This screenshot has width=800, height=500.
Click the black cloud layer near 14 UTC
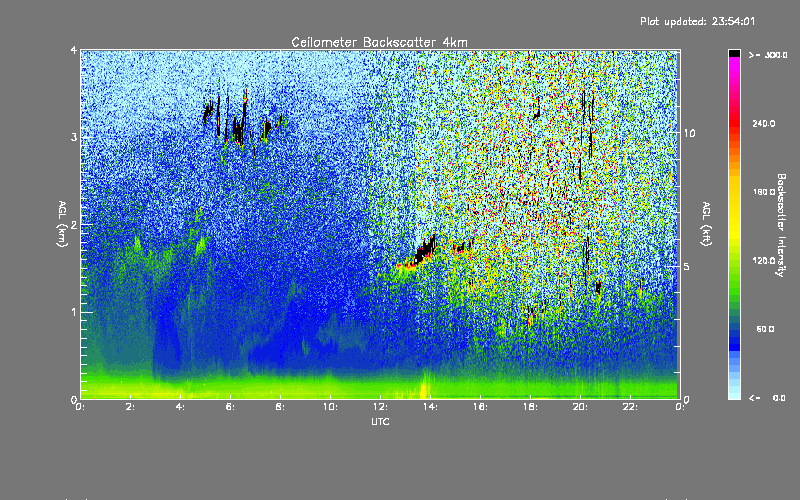(x=425, y=251)
